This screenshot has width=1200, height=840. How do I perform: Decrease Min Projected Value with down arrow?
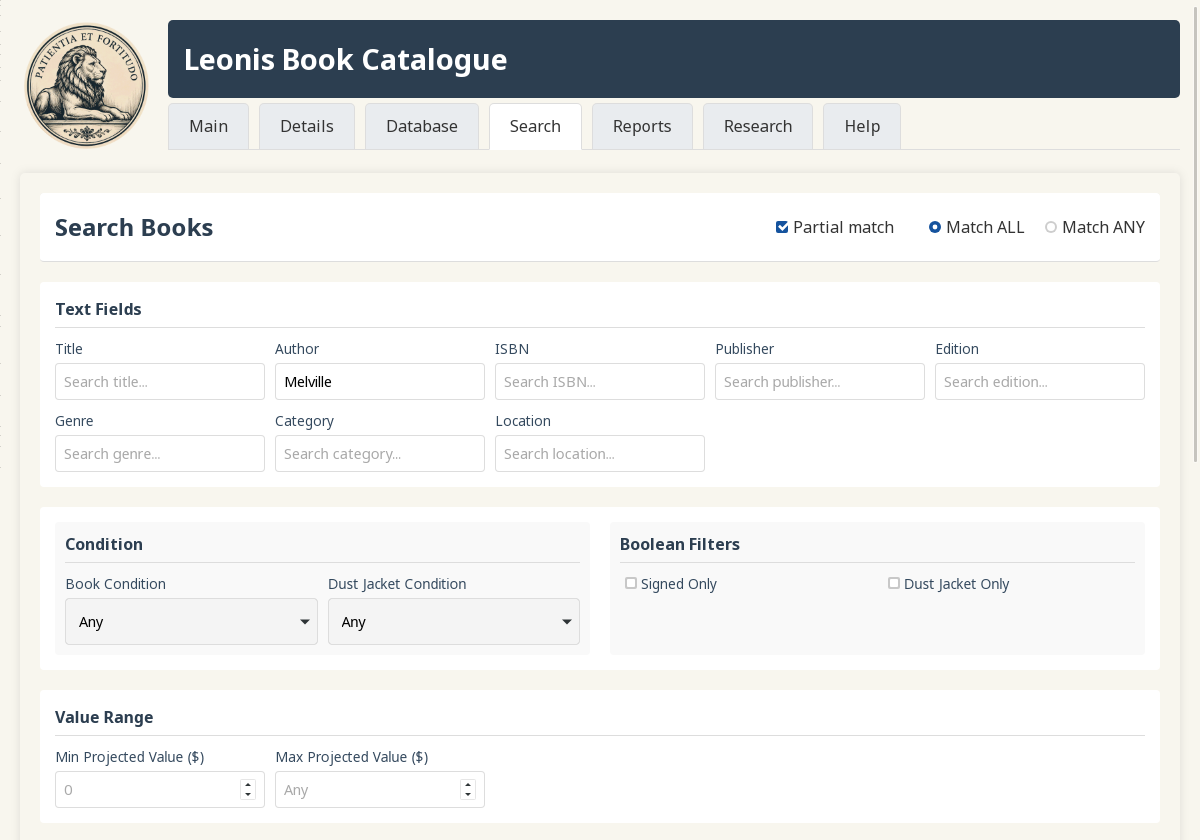tap(248, 795)
